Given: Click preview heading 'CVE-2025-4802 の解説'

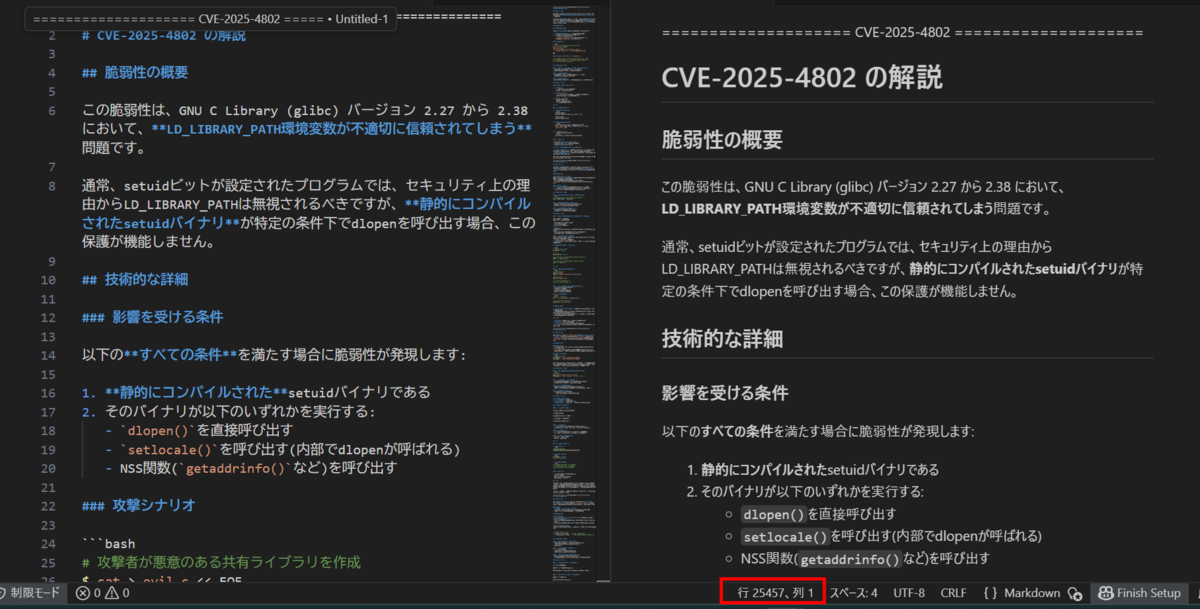Looking at the screenshot, I should click(x=801, y=78).
